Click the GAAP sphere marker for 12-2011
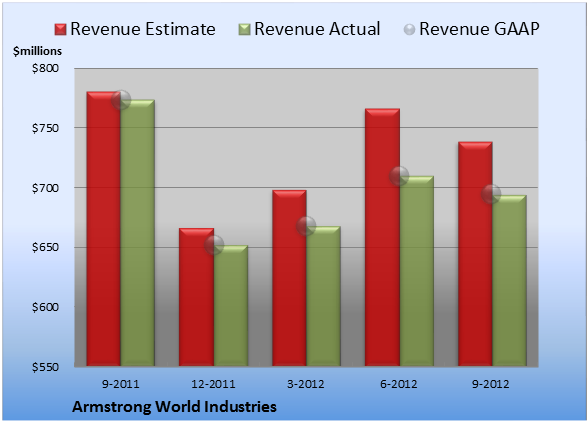Image resolution: width=588 pixels, height=422 pixels. pos(214,245)
